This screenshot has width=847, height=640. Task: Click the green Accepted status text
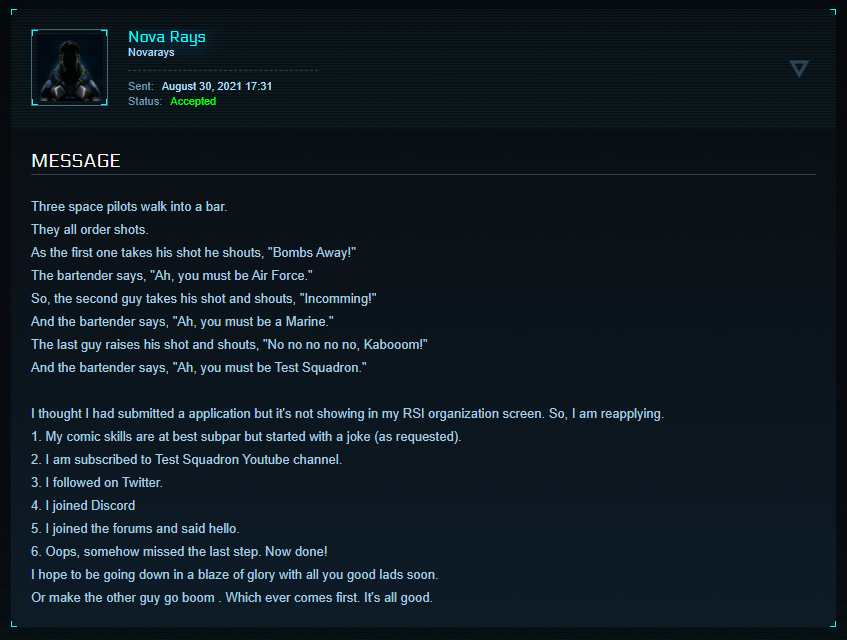click(x=193, y=101)
